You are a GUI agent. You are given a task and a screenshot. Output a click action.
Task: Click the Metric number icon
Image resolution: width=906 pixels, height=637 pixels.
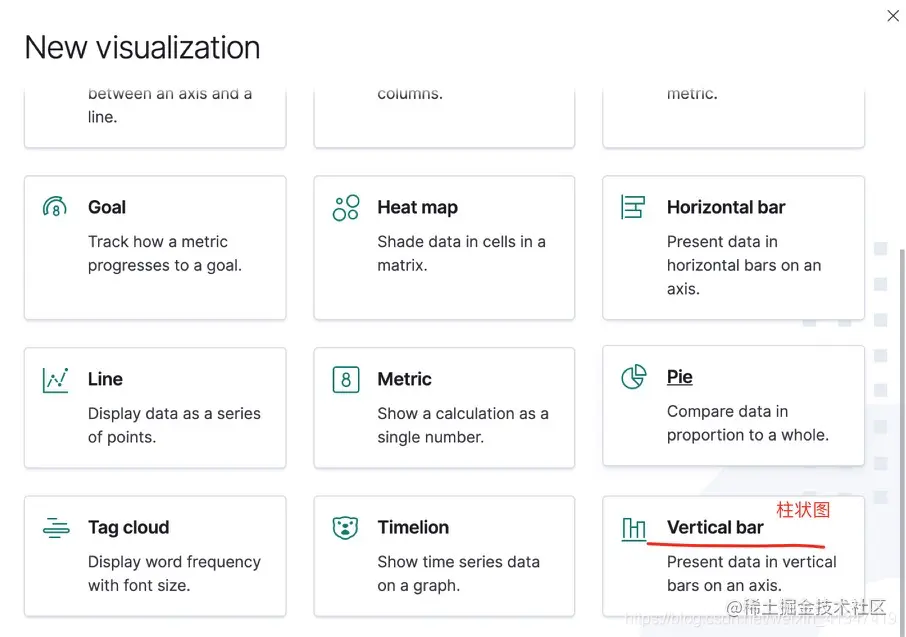tap(346, 380)
